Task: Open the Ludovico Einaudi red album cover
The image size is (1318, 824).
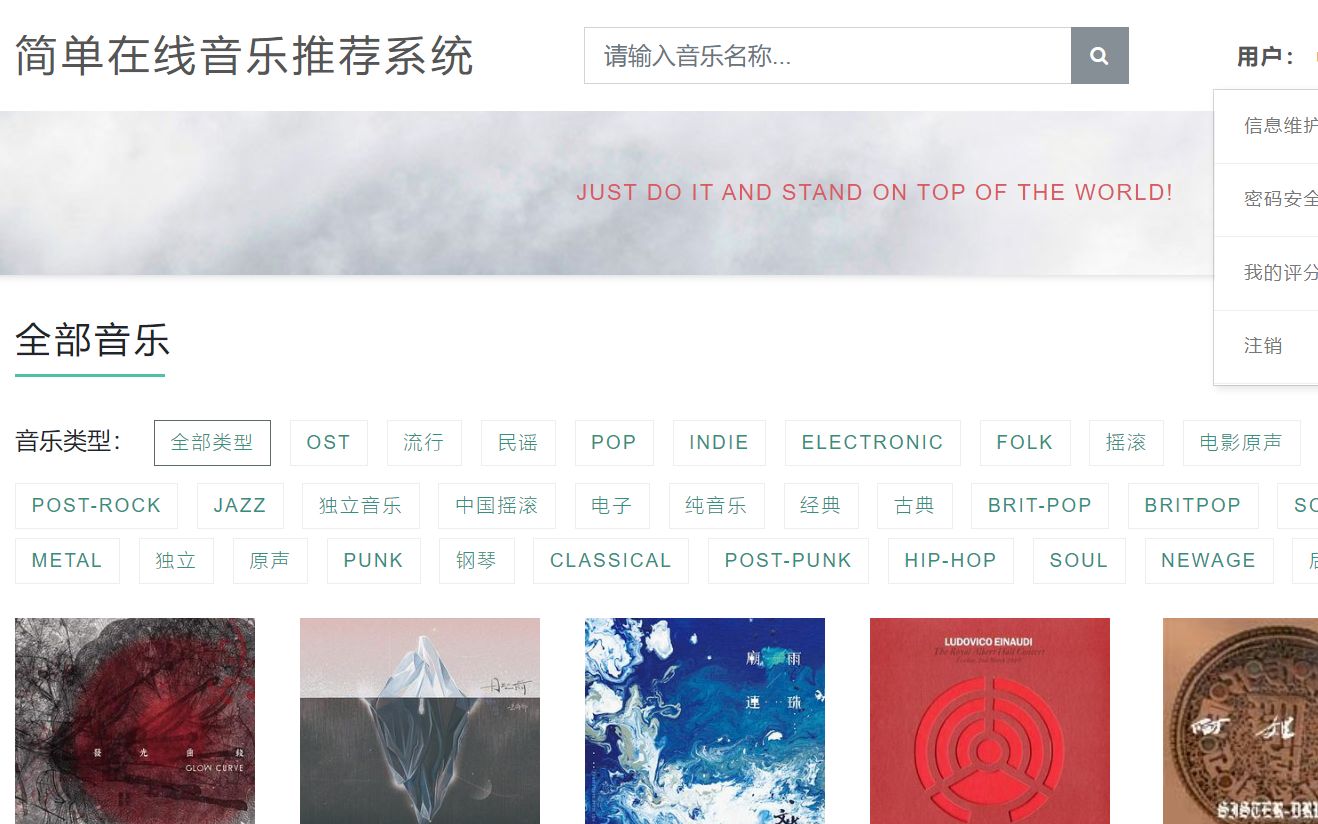Action: [990, 721]
